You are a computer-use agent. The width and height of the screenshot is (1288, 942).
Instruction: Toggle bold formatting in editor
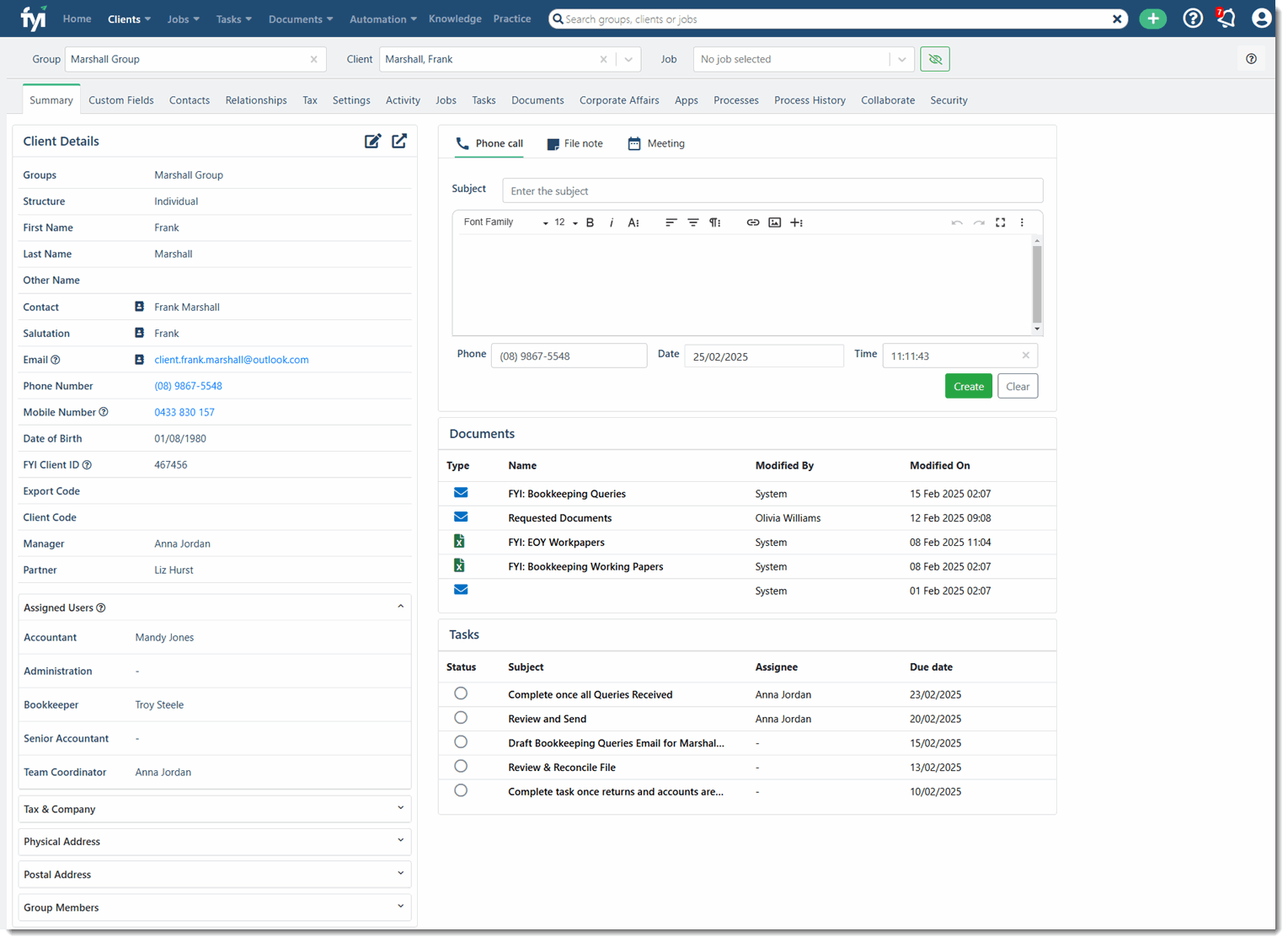click(x=590, y=222)
